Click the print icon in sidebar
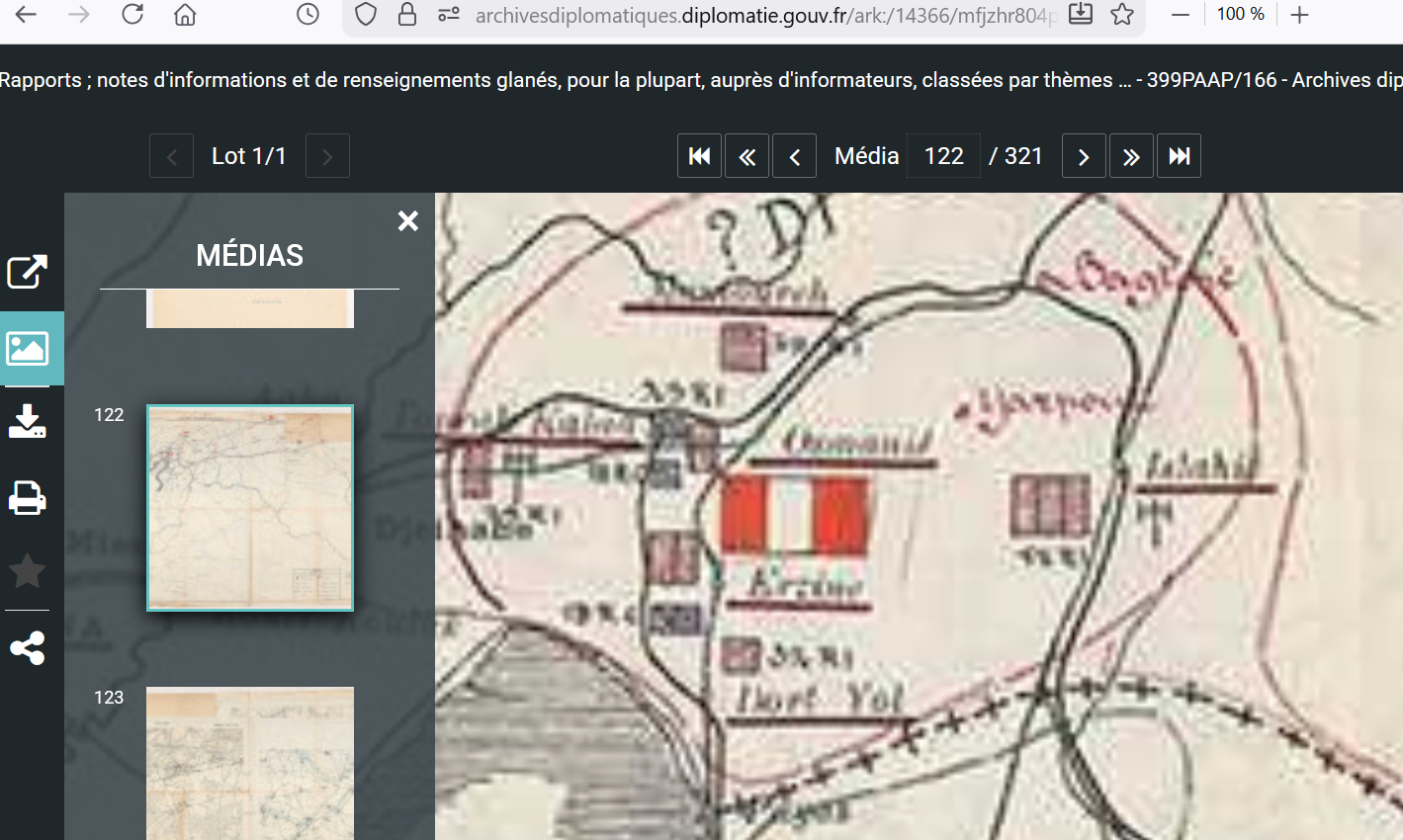Screen dimensions: 1403x840 (28, 497)
